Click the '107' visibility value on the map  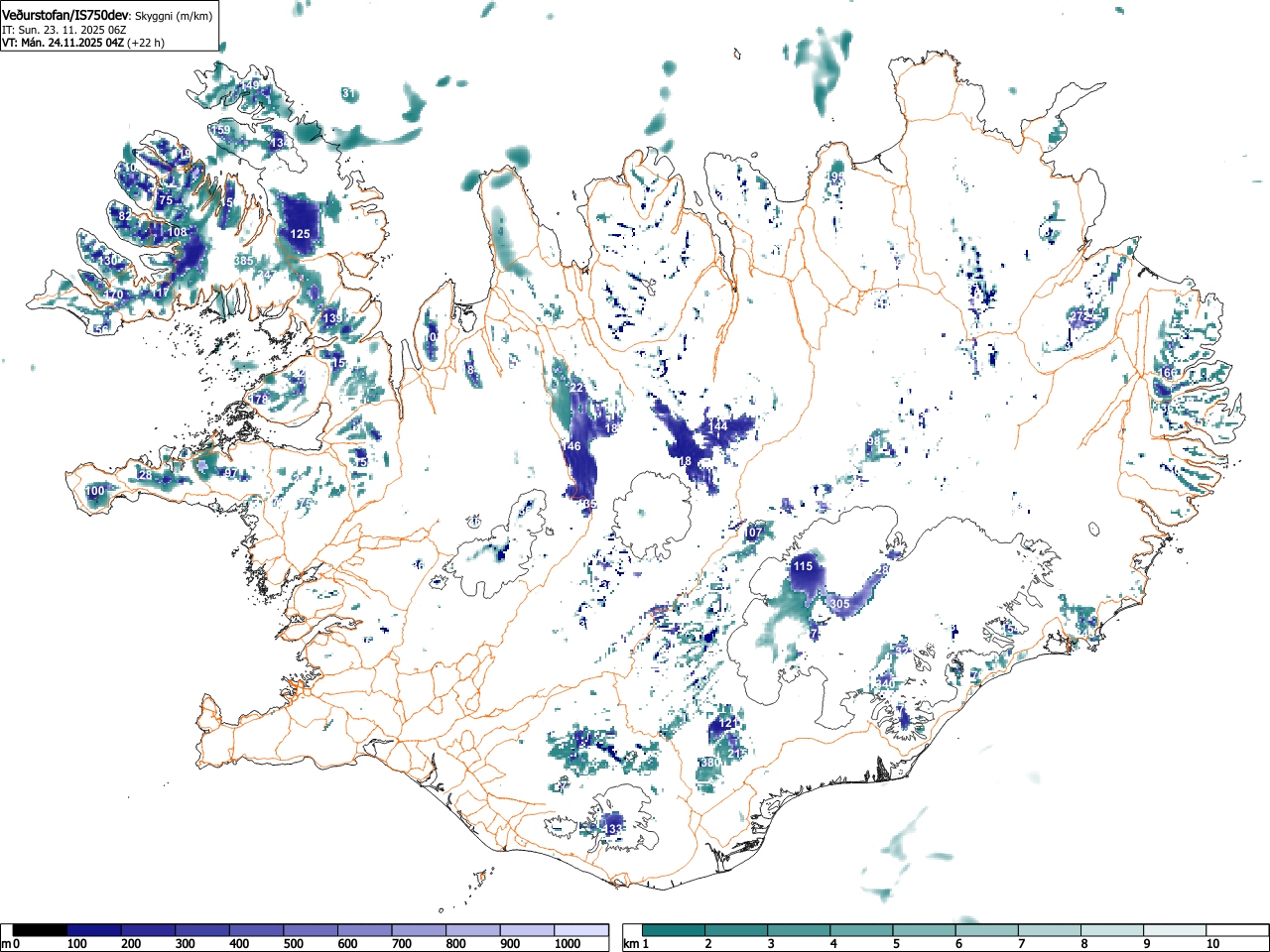pyautogui.click(x=754, y=533)
